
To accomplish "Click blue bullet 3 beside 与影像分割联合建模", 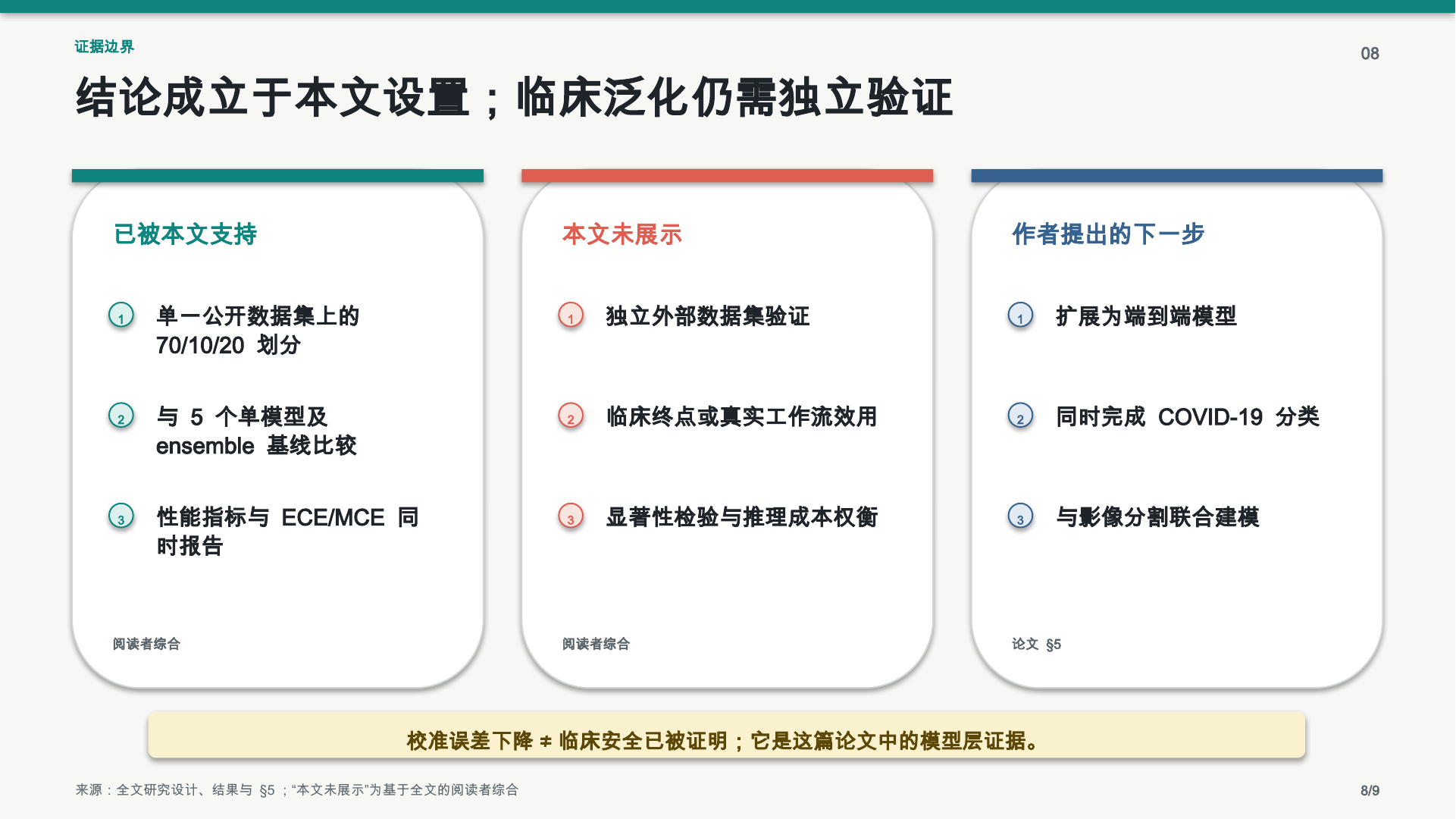I will point(1020,516).
